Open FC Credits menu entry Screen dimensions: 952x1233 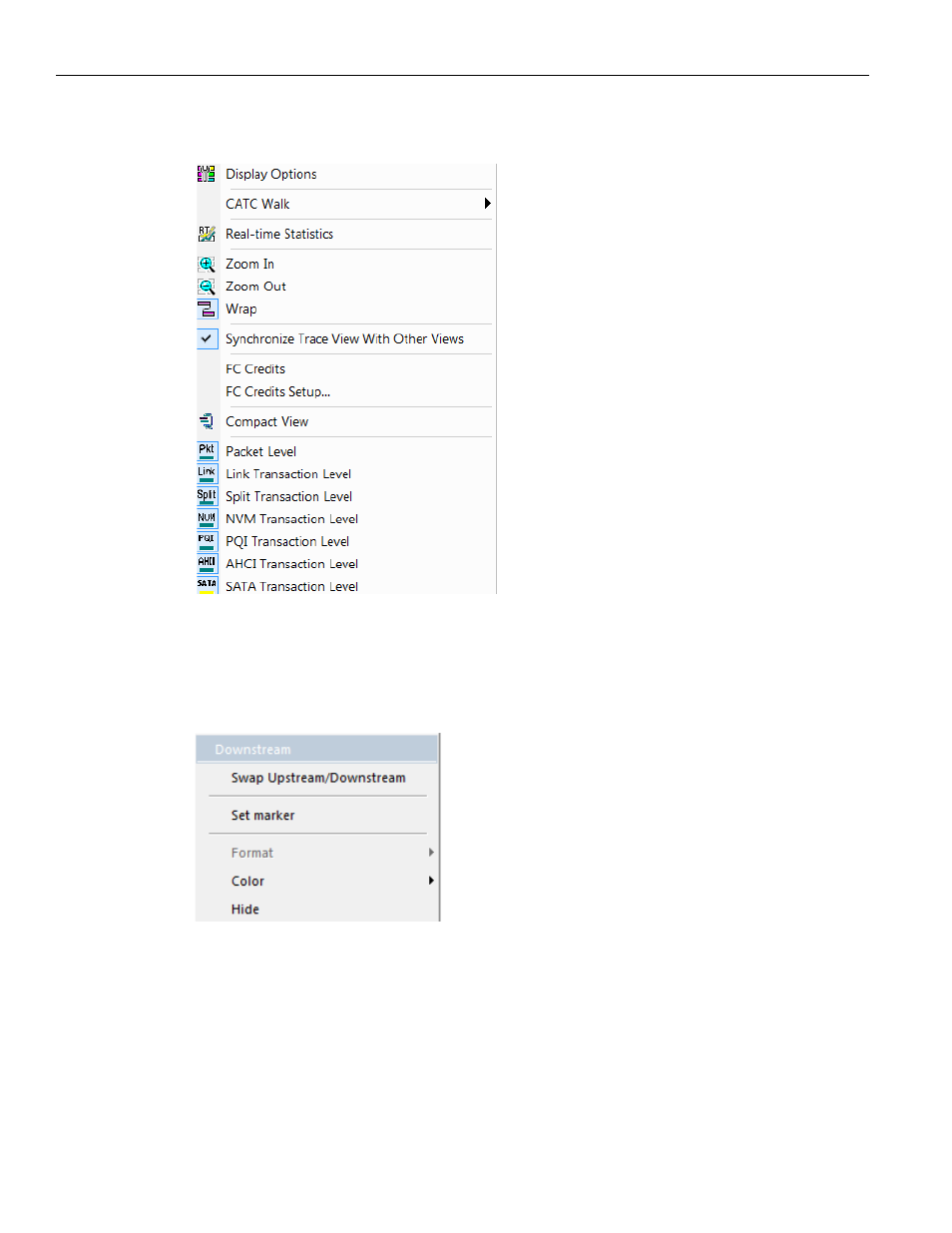(x=255, y=368)
